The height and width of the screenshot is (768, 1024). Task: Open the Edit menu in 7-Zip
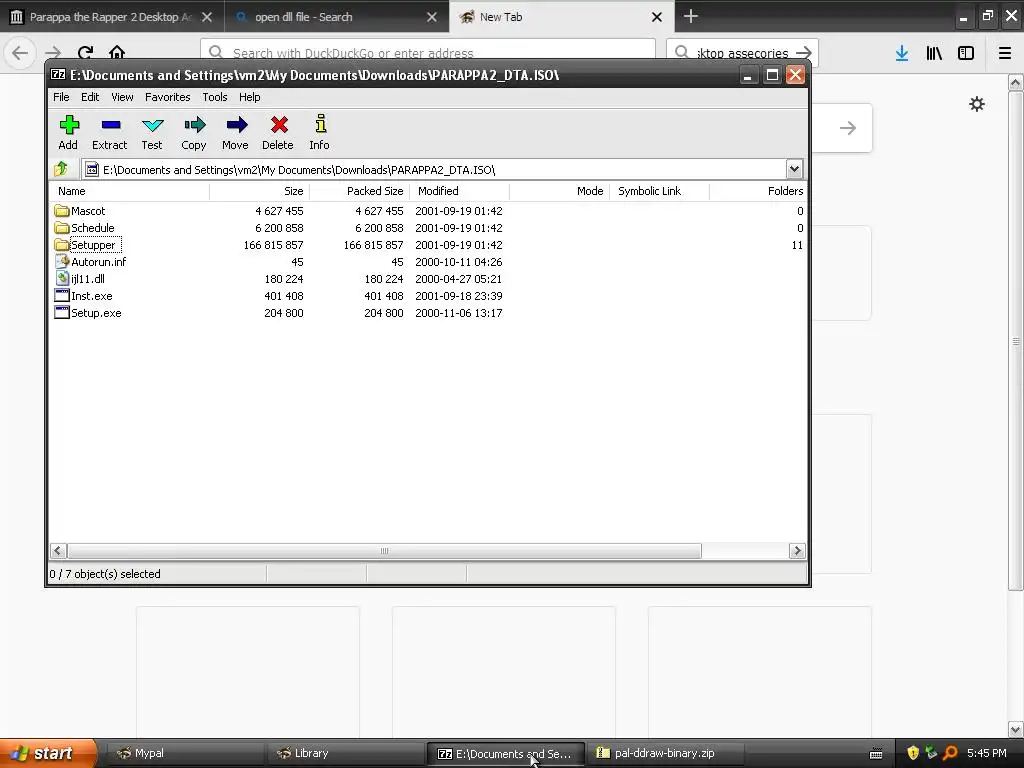(x=90, y=97)
